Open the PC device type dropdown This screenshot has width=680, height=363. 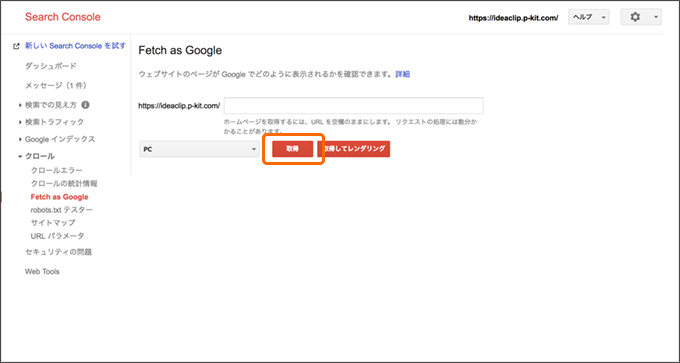pyautogui.click(x=199, y=149)
